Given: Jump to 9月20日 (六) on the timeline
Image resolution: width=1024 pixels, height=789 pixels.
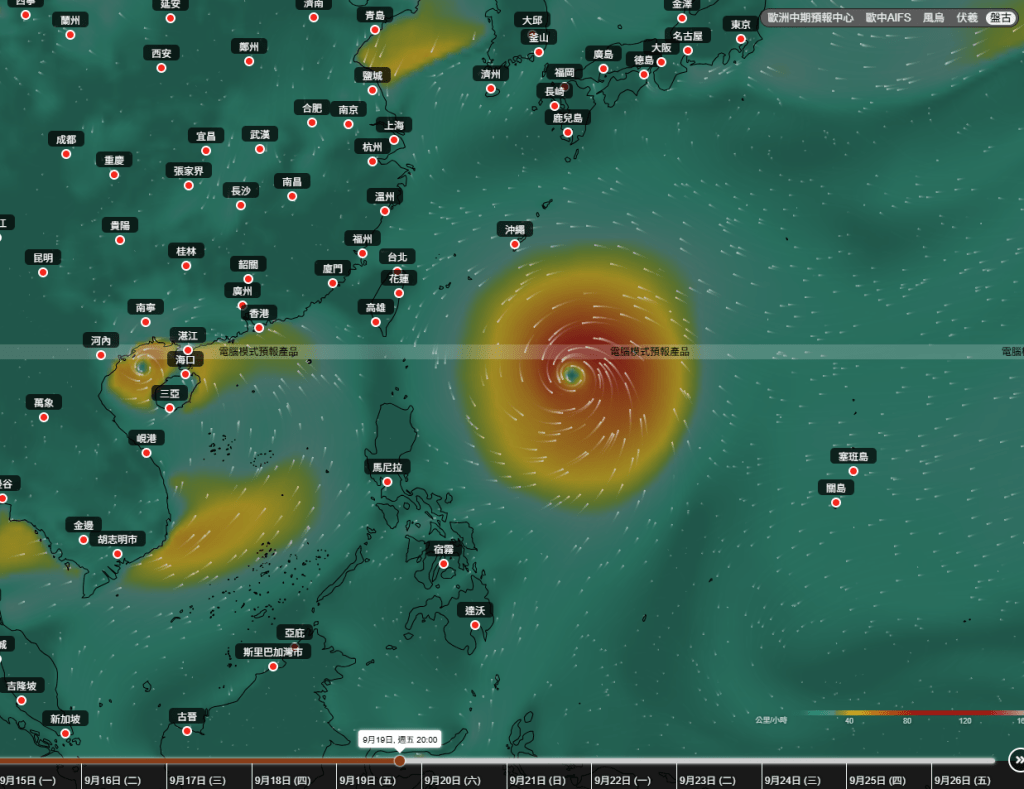Looking at the screenshot, I should pos(452,780).
